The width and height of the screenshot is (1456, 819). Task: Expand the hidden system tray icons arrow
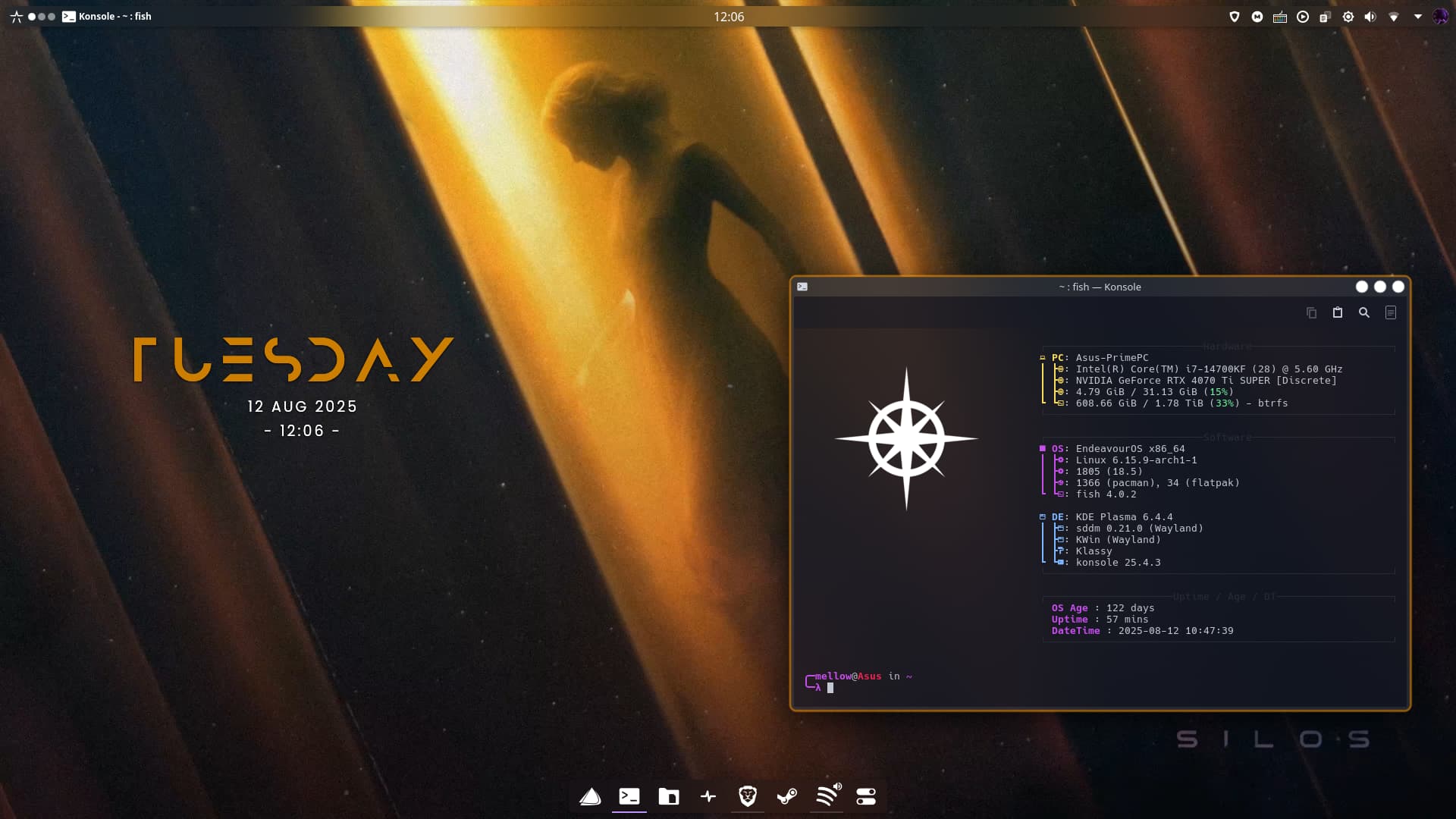point(1417,17)
